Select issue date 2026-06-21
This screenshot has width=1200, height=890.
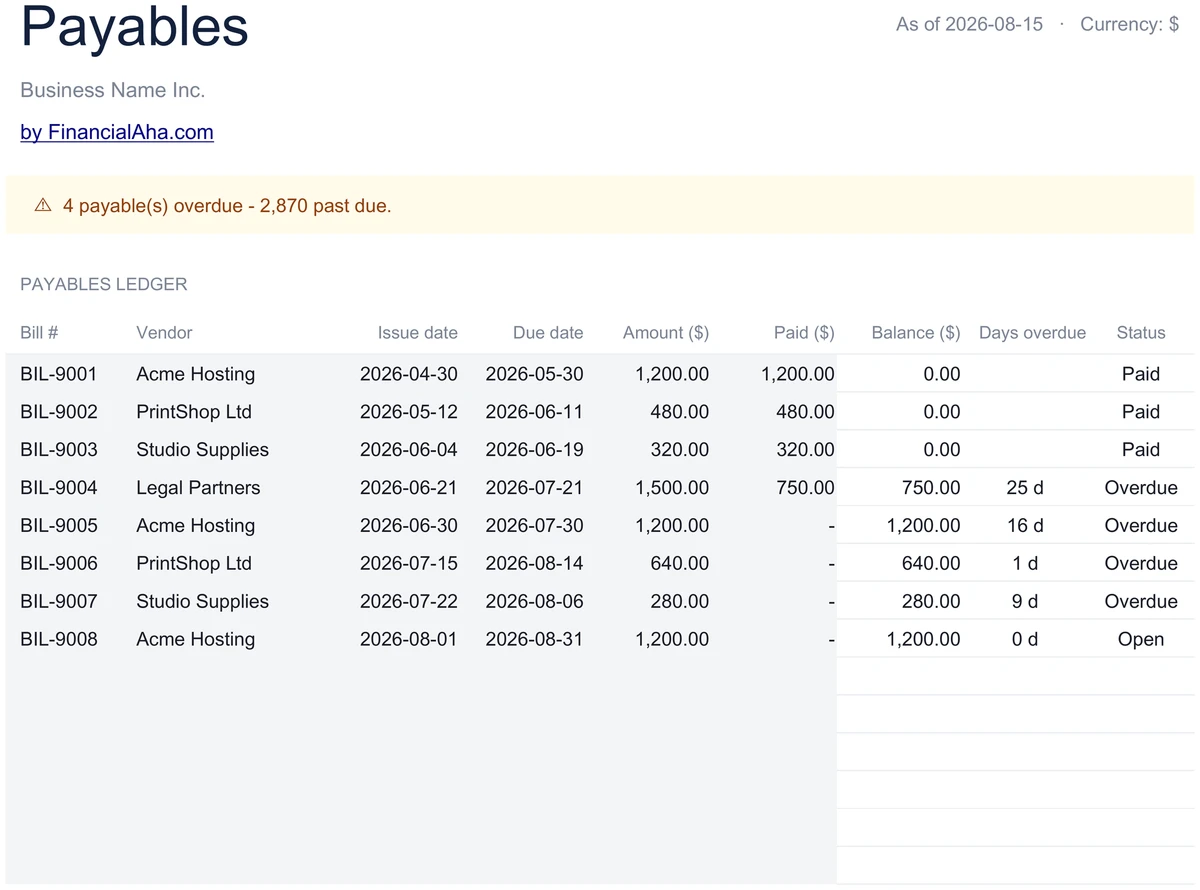coord(409,488)
